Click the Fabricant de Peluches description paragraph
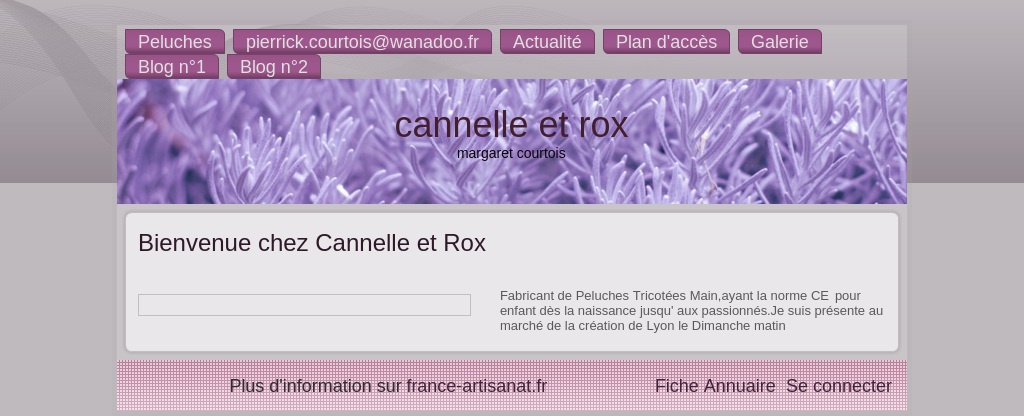Viewport: 1024px width, 416px height. [692, 311]
